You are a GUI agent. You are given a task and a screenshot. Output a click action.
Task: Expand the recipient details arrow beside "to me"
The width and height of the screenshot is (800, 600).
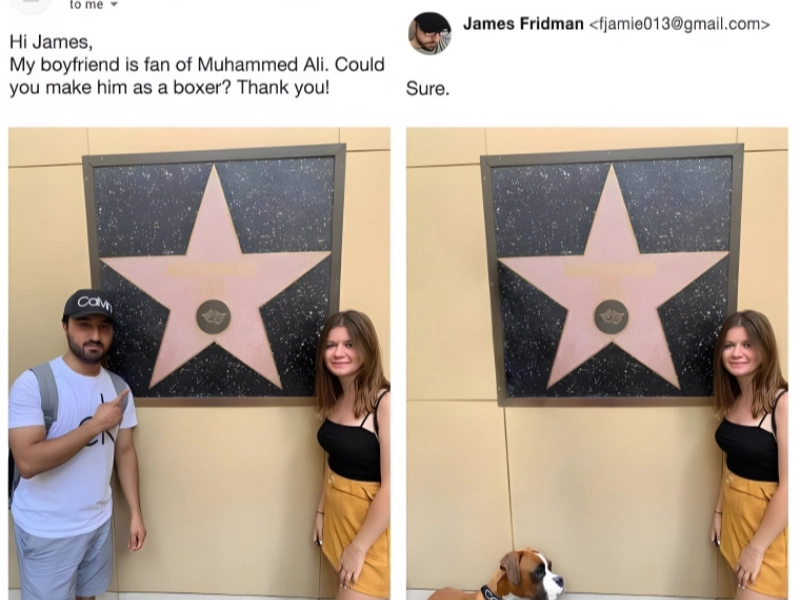point(114,5)
